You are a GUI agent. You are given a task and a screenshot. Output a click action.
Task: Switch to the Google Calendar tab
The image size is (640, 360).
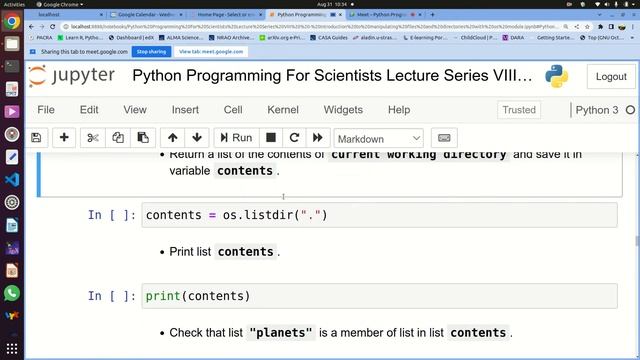coord(147,15)
